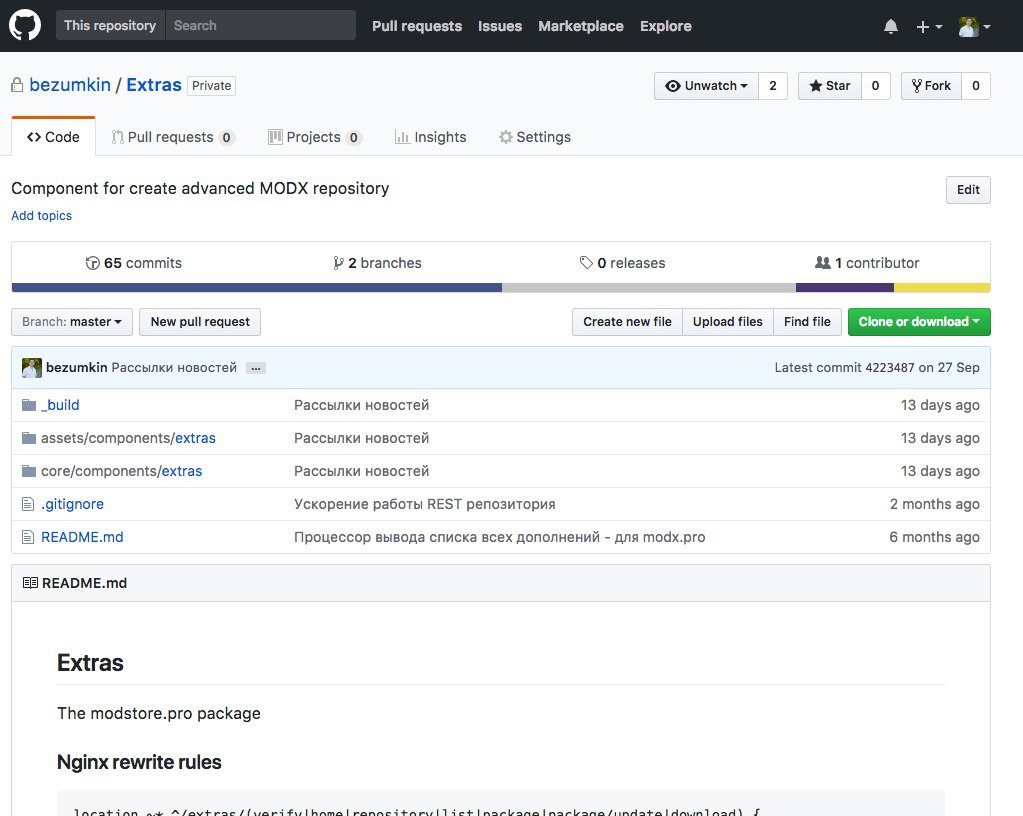The width and height of the screenshot is (1023, 816).
Task: Open the README.md file link
Action: pos(82,537)
